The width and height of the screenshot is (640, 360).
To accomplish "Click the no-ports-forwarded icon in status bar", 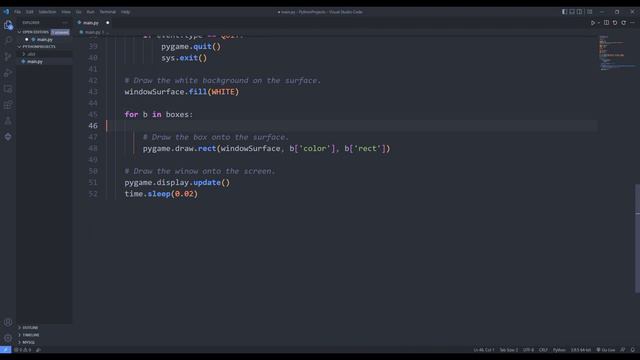I will click(x=38, y=350).
